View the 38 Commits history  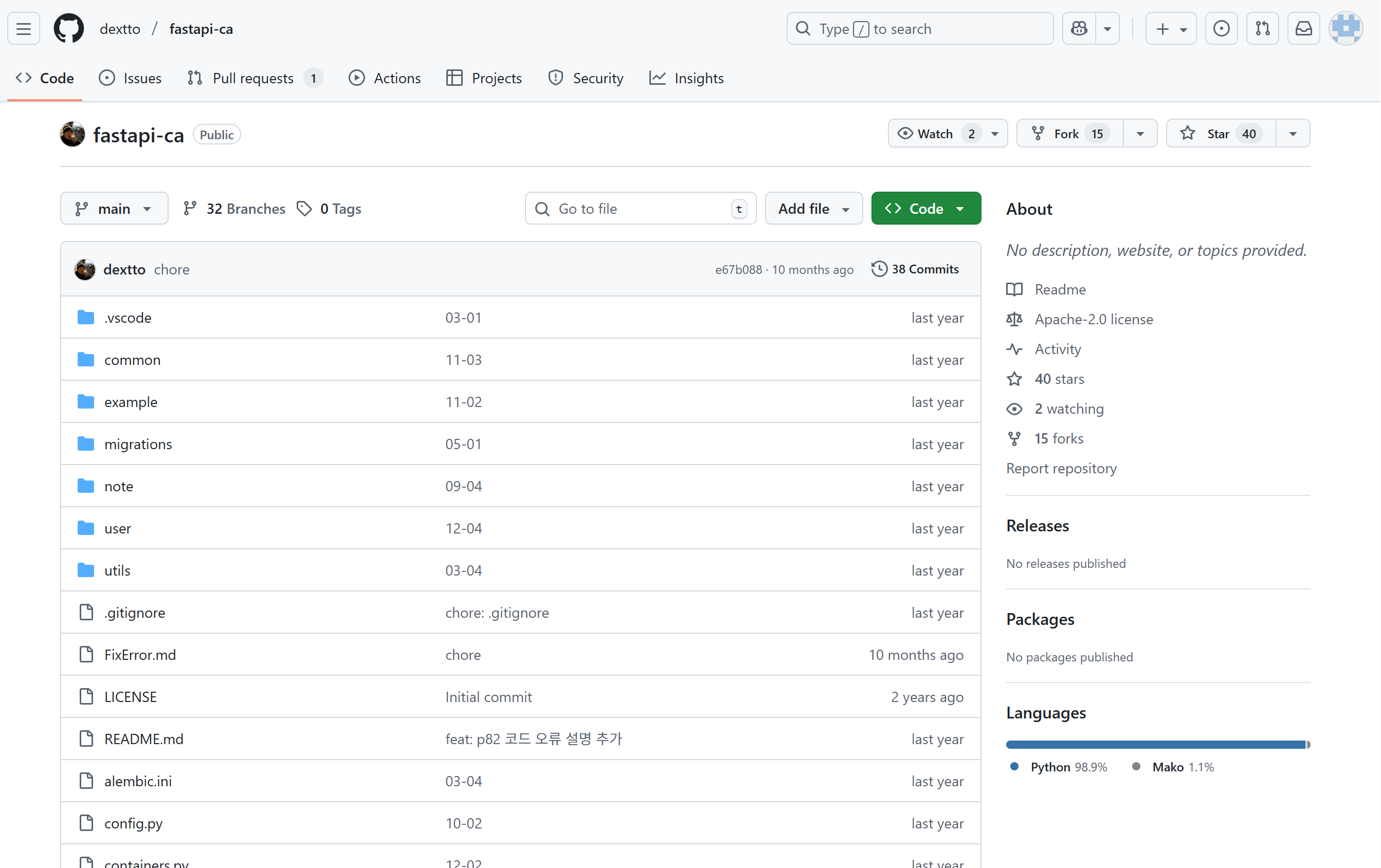(x=915, y=269)
